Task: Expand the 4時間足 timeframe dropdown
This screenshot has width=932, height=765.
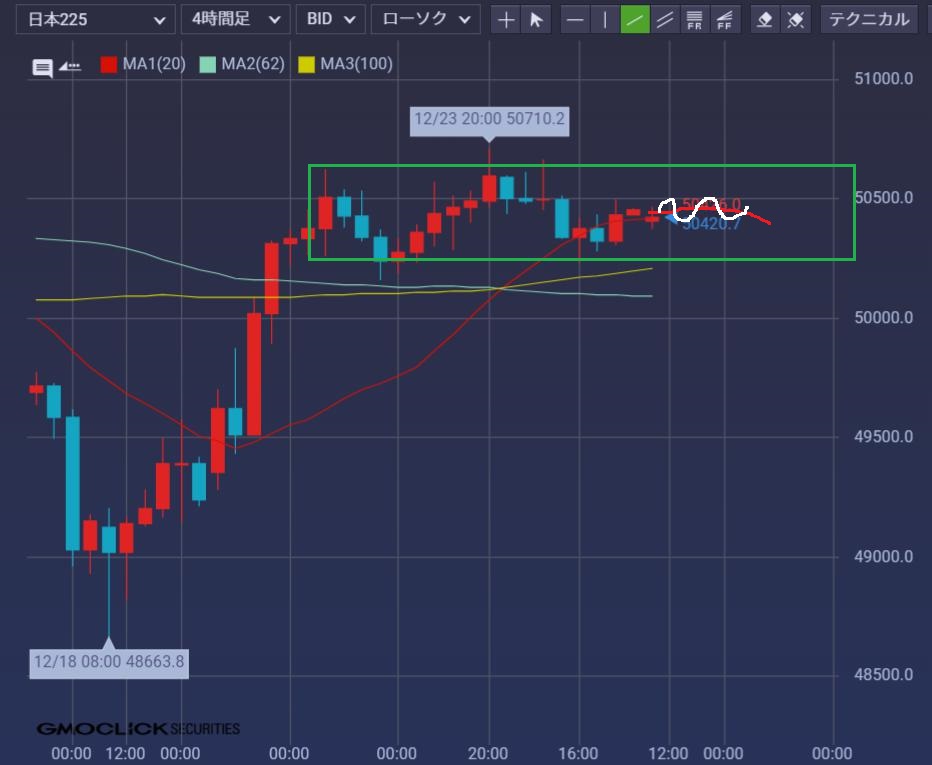Action: [x=236, y=19]
